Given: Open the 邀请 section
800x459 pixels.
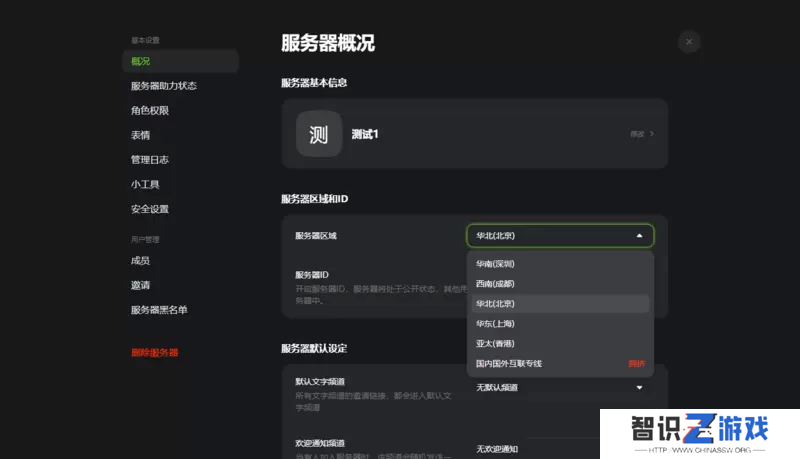Looking at the screenshot, I should [x=140, y=285].
